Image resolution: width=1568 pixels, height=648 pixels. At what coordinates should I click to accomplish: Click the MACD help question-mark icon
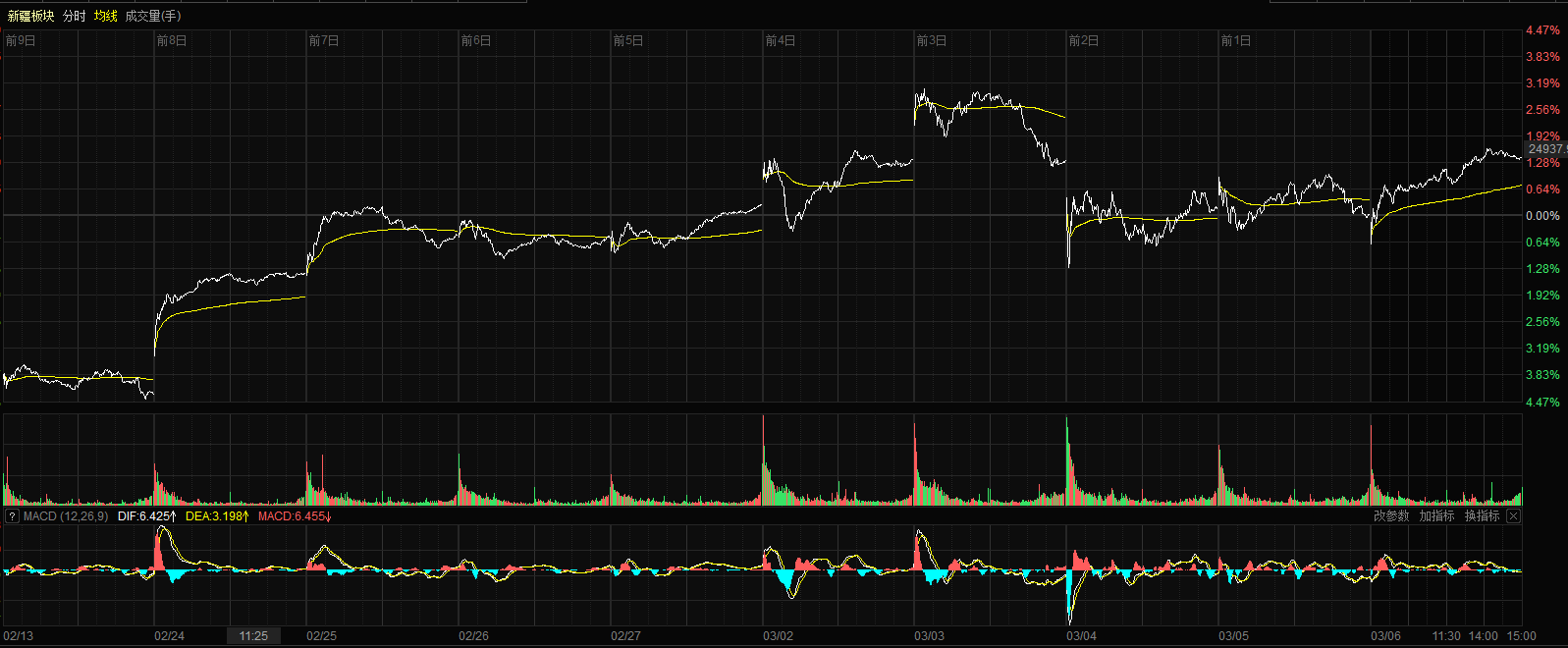(x=12, y=516)
